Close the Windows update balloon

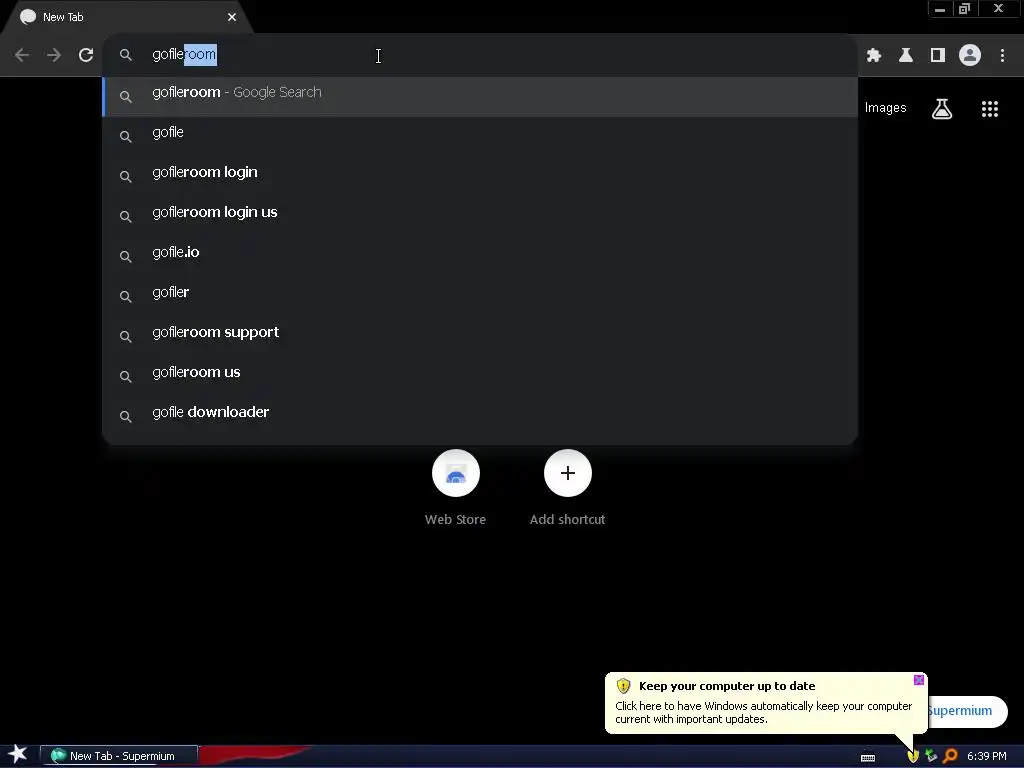[x=918, y=680]
